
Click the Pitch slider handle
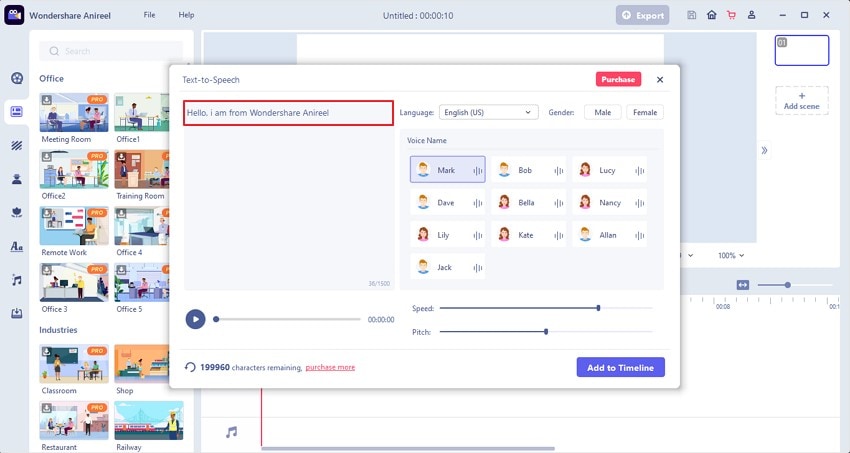click(x=546, y=331)
